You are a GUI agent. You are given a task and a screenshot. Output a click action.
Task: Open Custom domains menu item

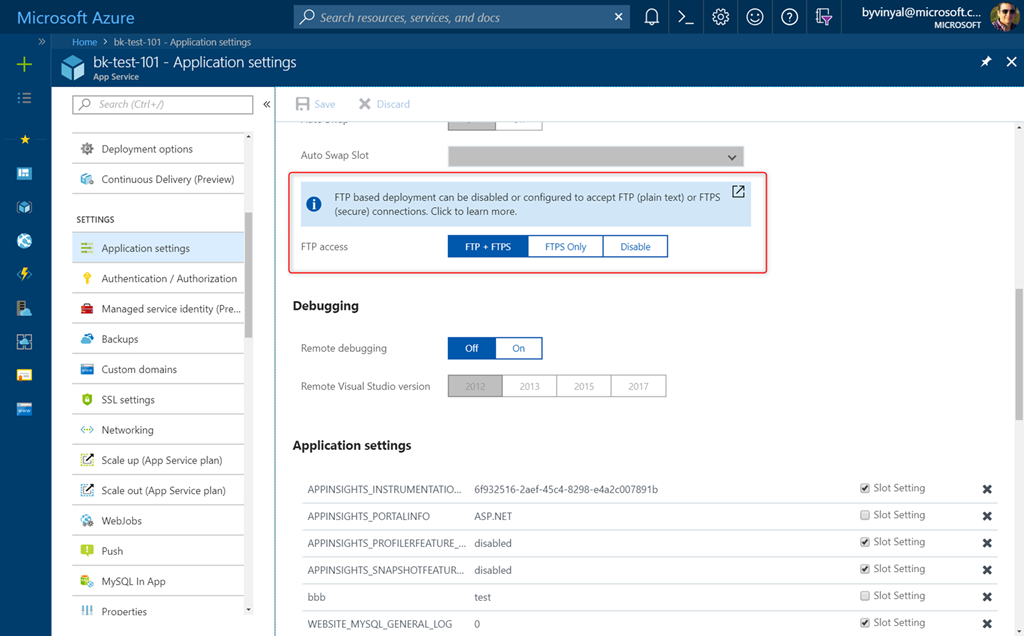[139, 369]
